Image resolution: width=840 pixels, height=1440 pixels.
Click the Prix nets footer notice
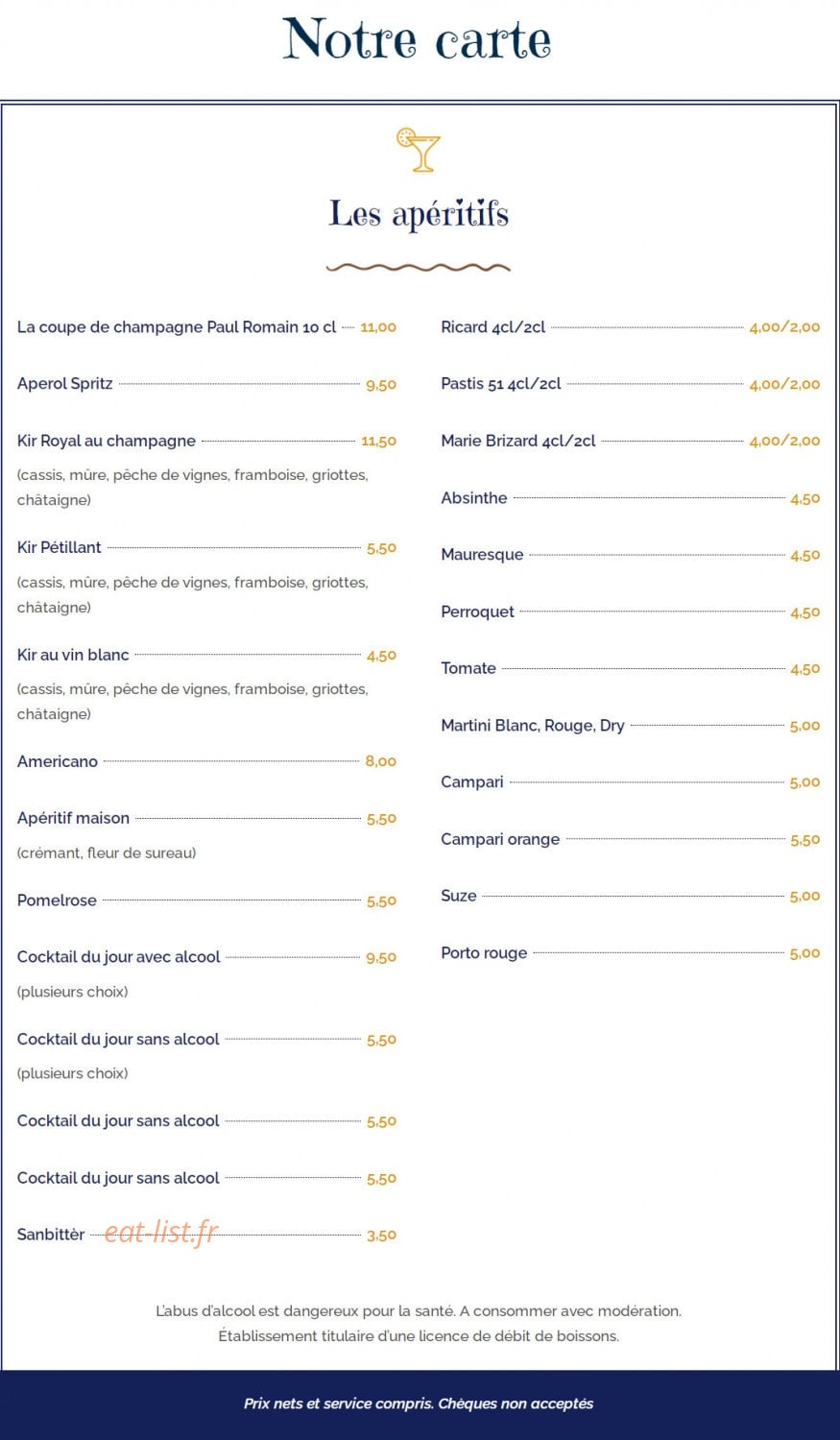[x=419, y=1404]
